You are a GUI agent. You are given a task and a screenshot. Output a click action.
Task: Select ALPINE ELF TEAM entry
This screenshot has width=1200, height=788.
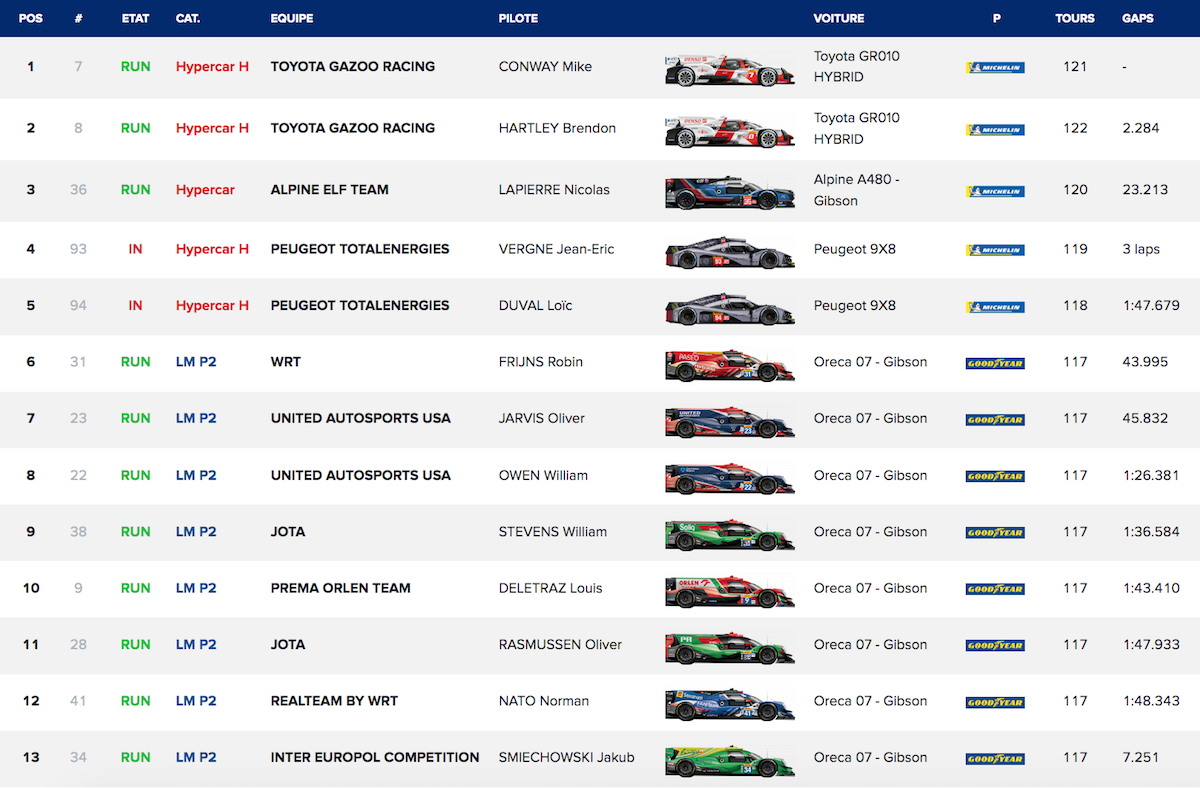click(329, 190)
